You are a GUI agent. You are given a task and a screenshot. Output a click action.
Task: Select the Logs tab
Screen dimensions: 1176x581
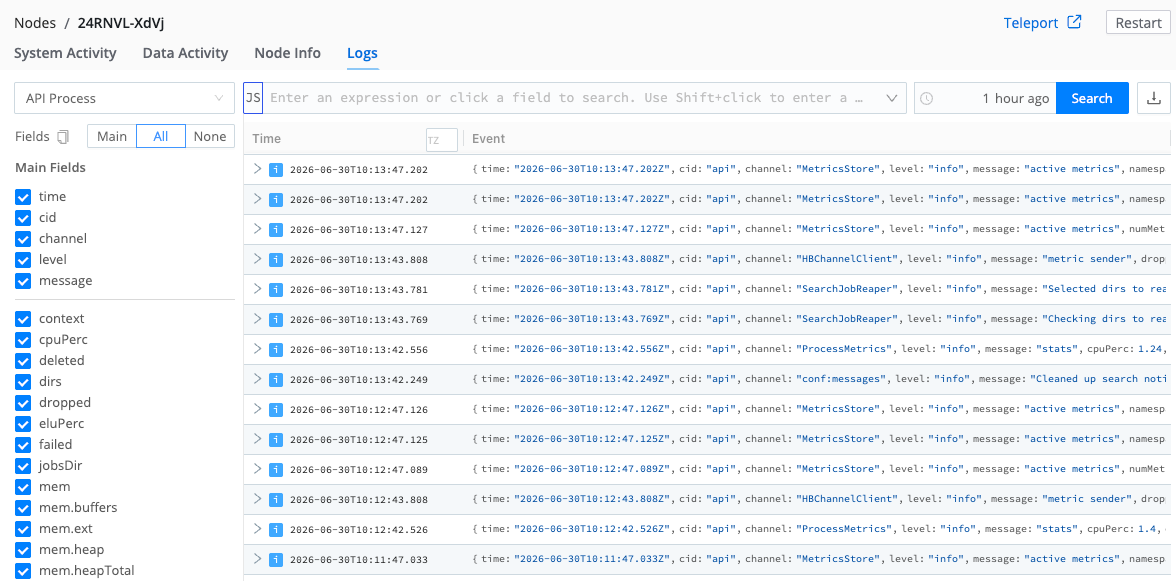pyautogui.click(x=362, y=53)
